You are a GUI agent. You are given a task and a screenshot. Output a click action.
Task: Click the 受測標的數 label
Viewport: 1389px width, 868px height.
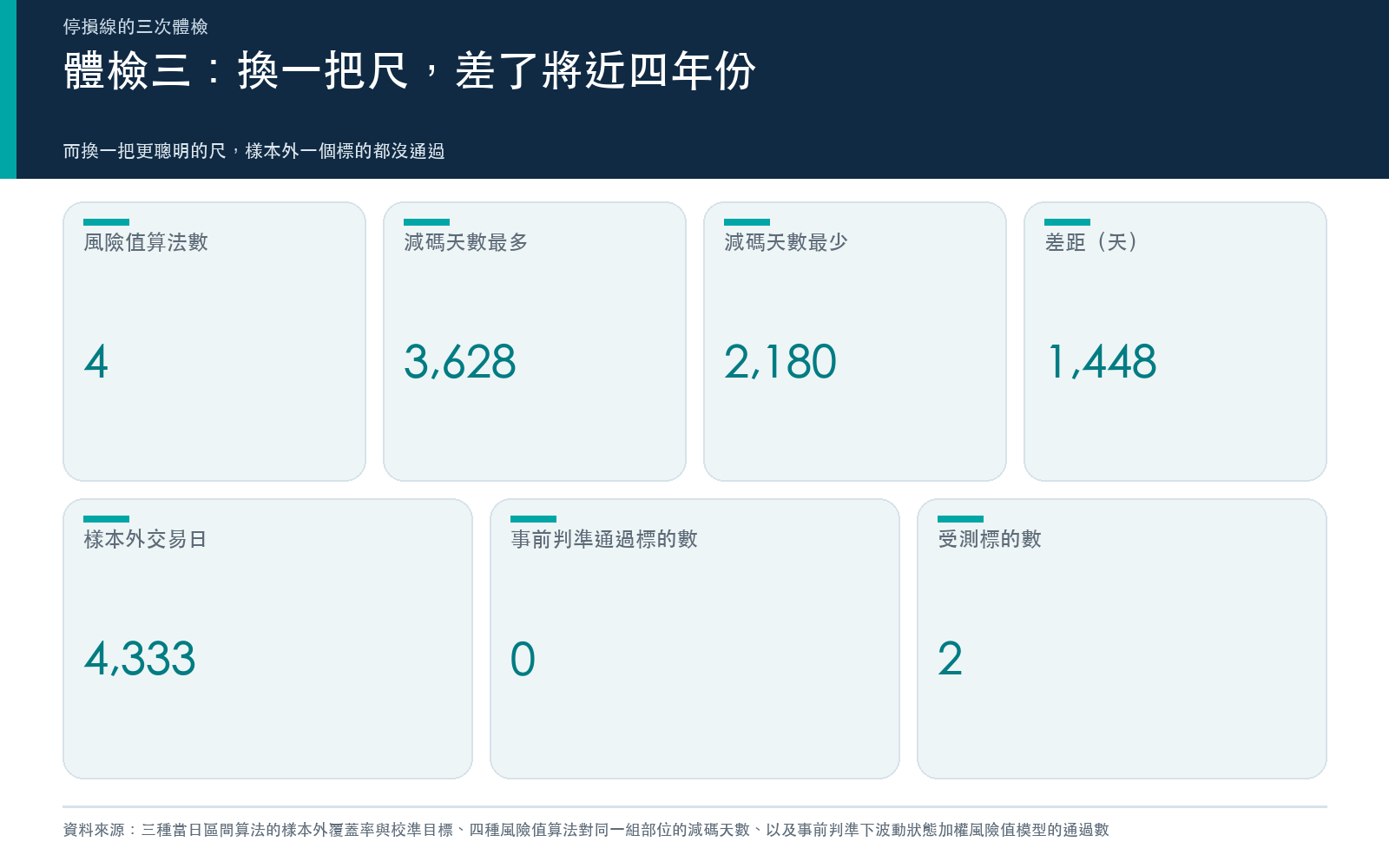coord(990,539)
